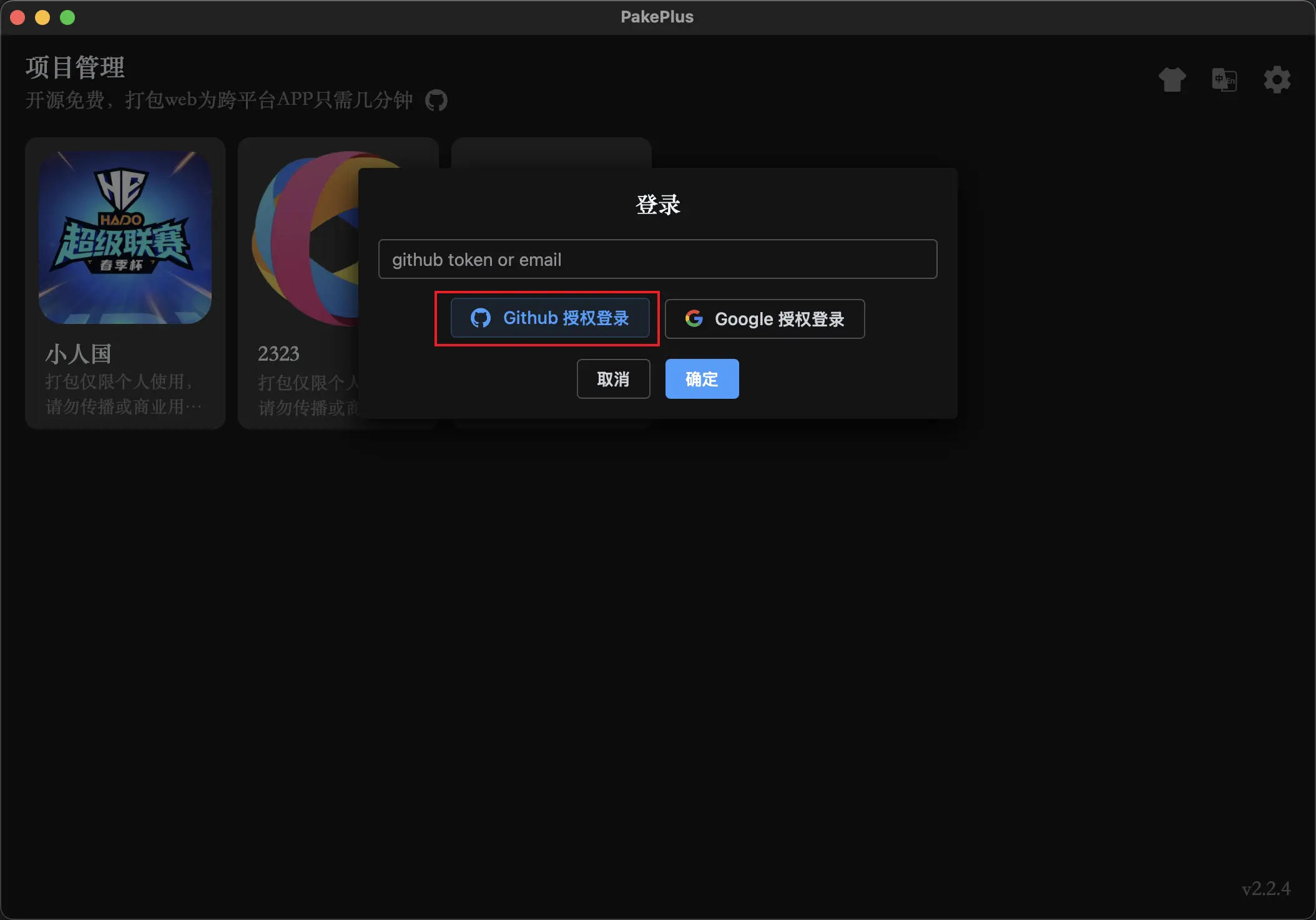Maximize the PakePlus window
Viewport: 1316px width, 920px height.
(67, 17)
